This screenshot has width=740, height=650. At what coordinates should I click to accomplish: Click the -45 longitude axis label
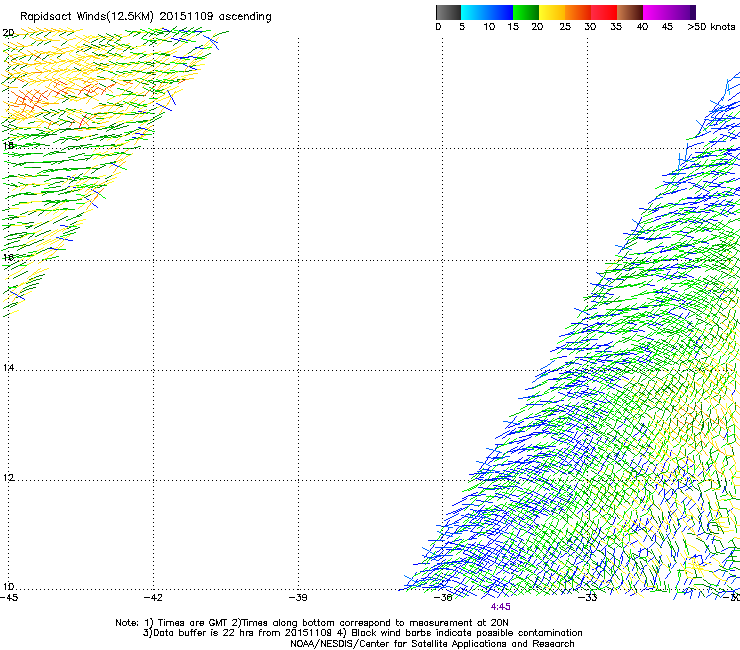(9, 598)
